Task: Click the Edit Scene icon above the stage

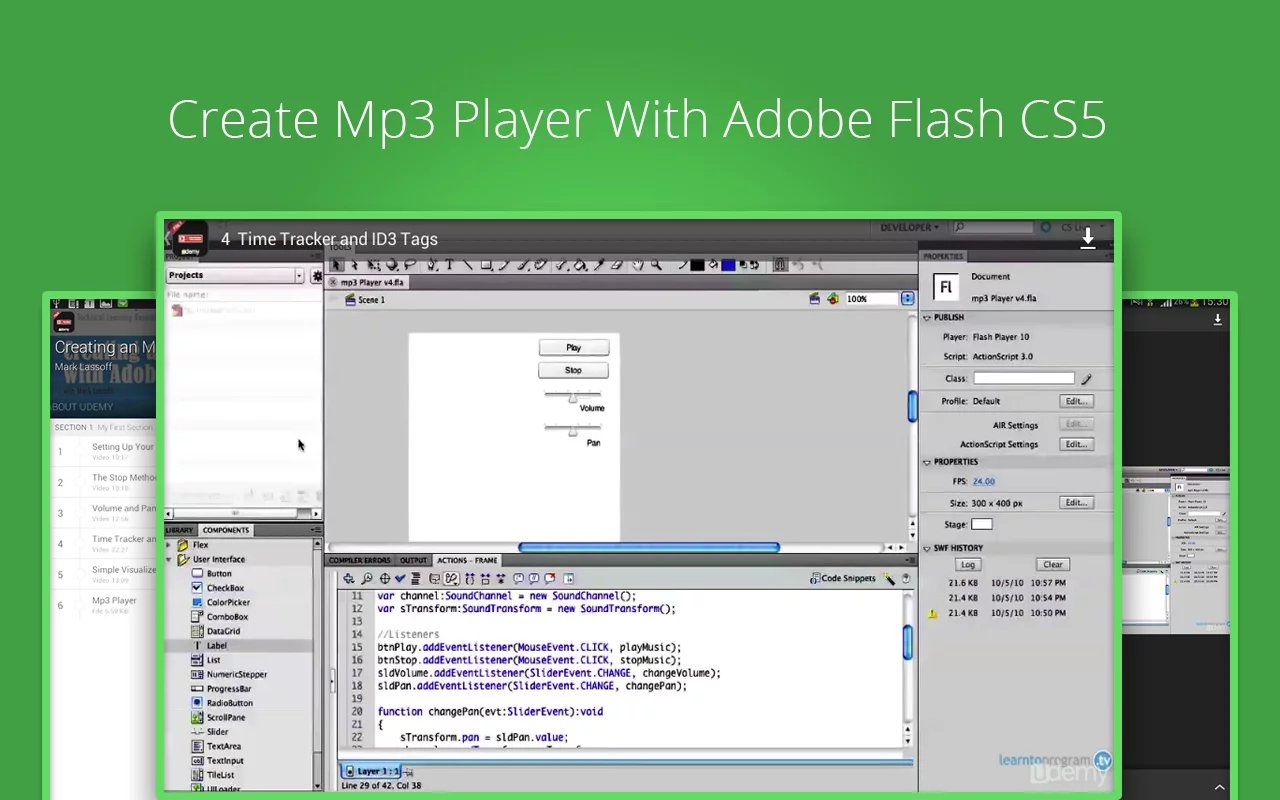Action: (815, 299)
